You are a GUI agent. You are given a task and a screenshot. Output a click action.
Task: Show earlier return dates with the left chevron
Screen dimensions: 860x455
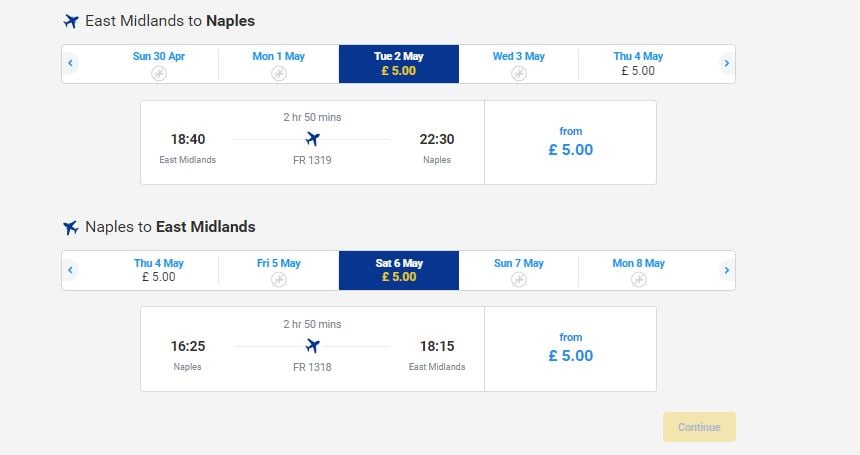70,270
